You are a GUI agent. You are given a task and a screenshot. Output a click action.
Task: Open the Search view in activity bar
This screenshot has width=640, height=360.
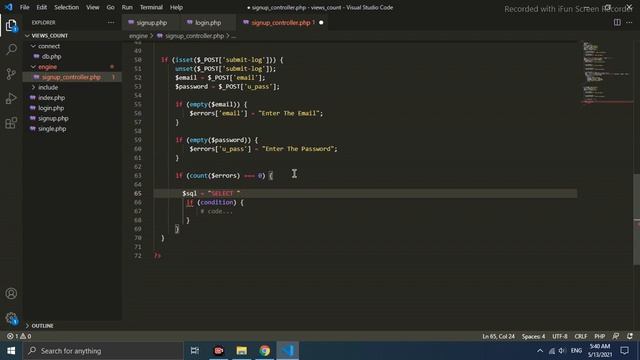point(11,50)
